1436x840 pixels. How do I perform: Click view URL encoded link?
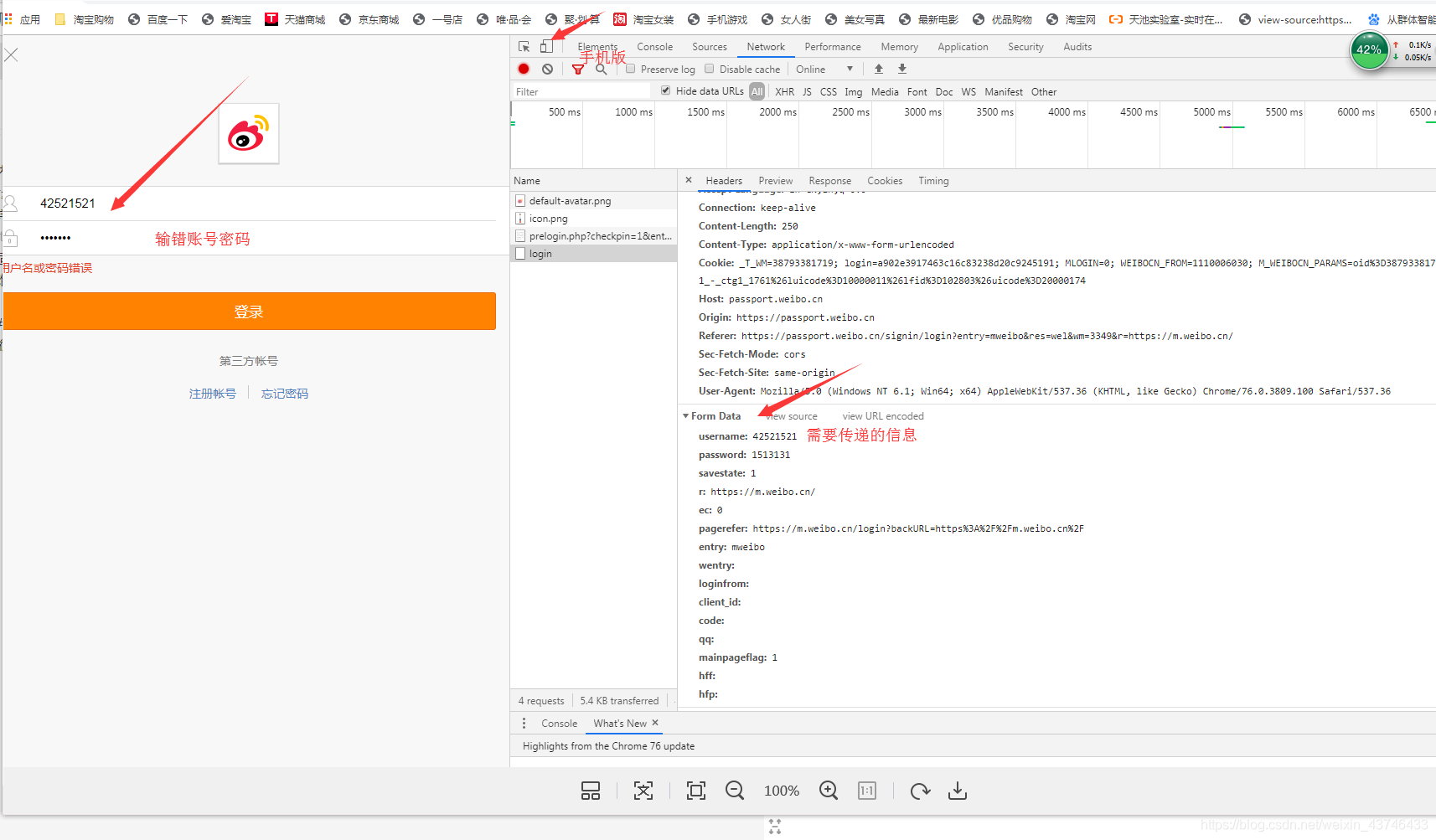tap(883, 416)
